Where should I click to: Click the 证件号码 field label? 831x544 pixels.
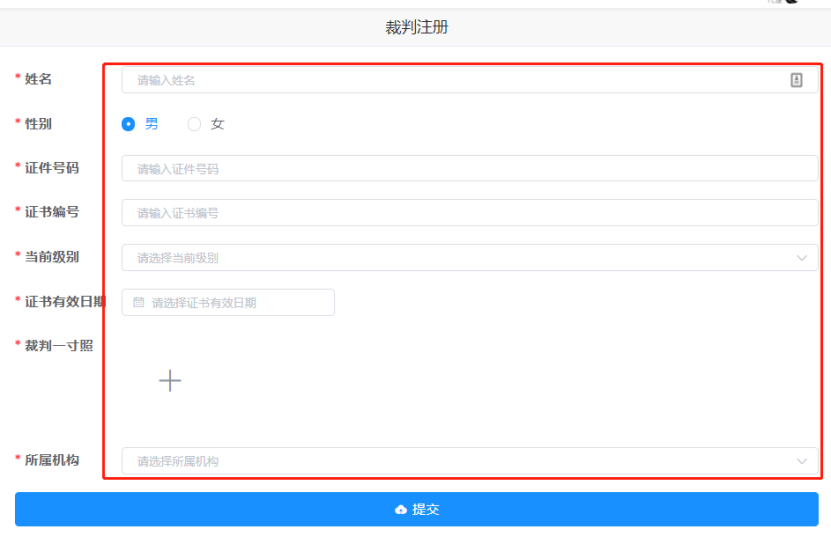tap(52, 168)
